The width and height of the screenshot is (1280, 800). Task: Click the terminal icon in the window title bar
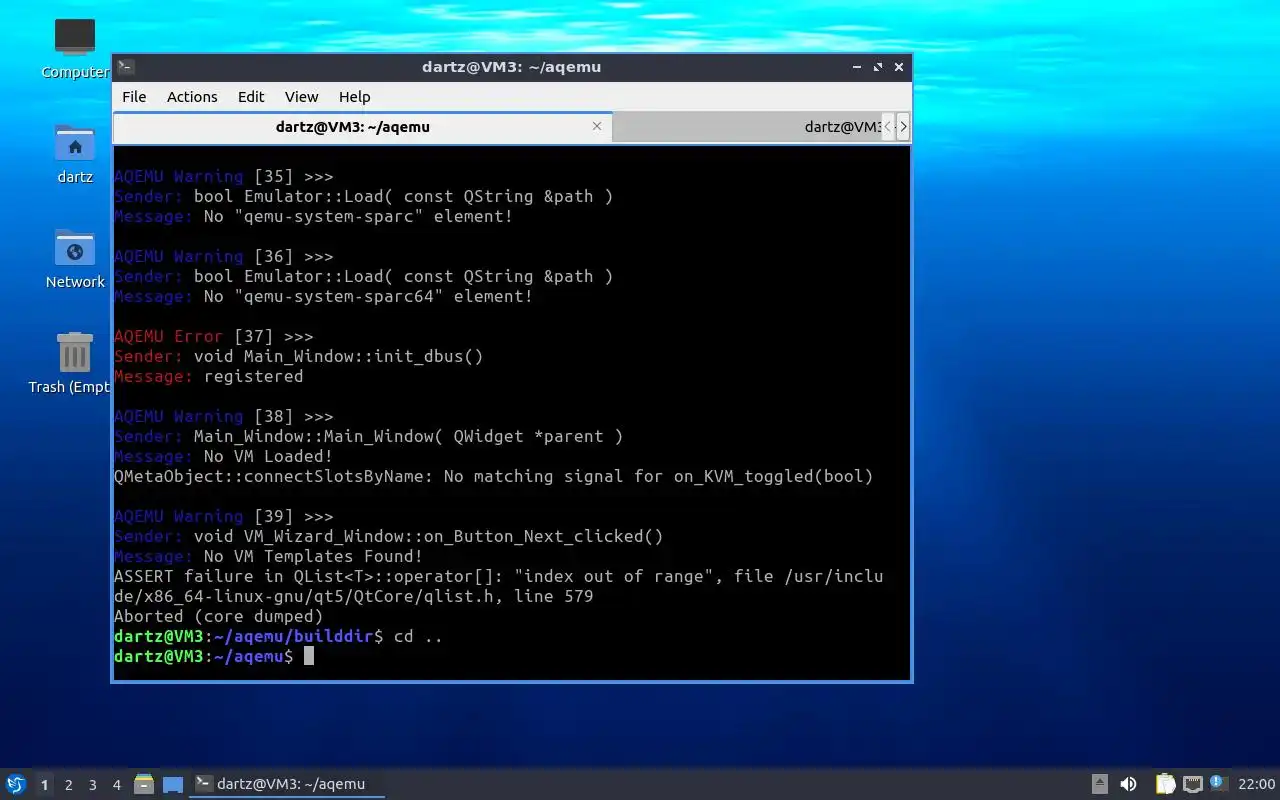pyautogui.click(x=126, y=67)
